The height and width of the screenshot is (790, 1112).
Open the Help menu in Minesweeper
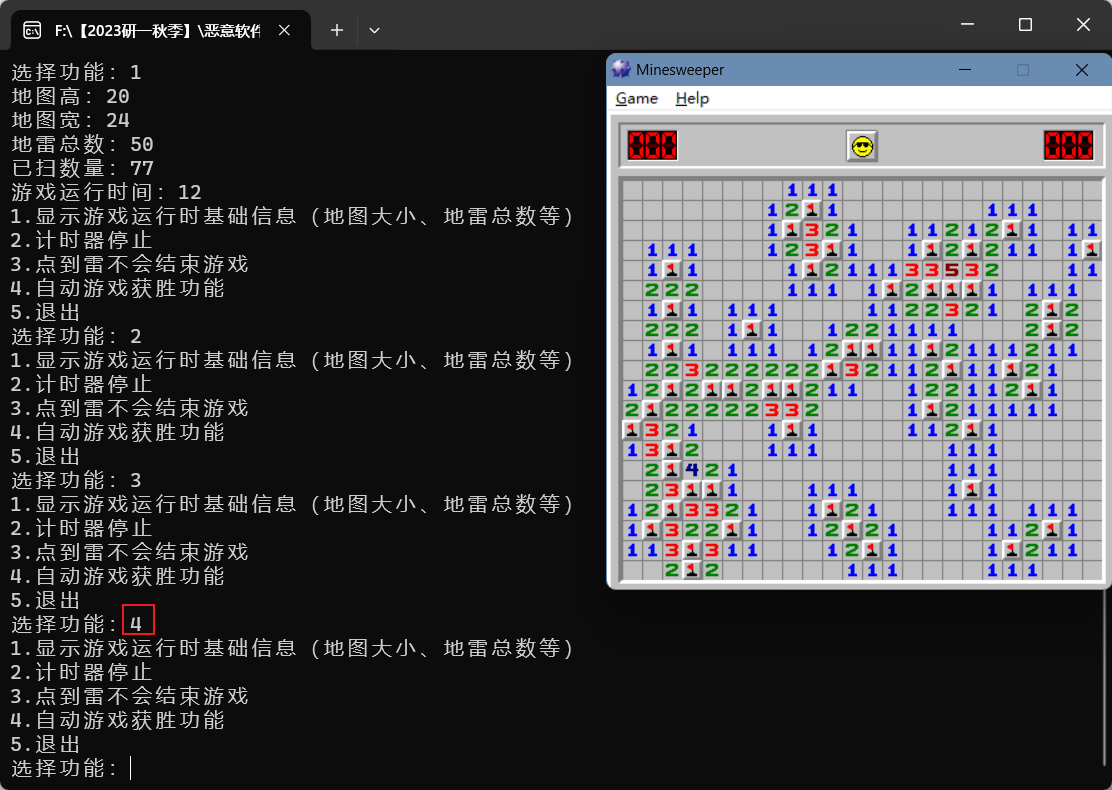click(692, 98)
